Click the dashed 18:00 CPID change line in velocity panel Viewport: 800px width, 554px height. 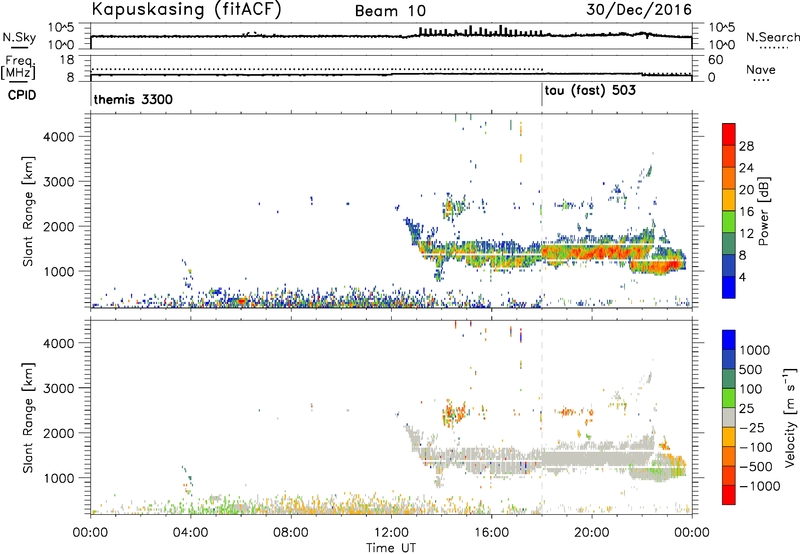[x=542, y=418]
